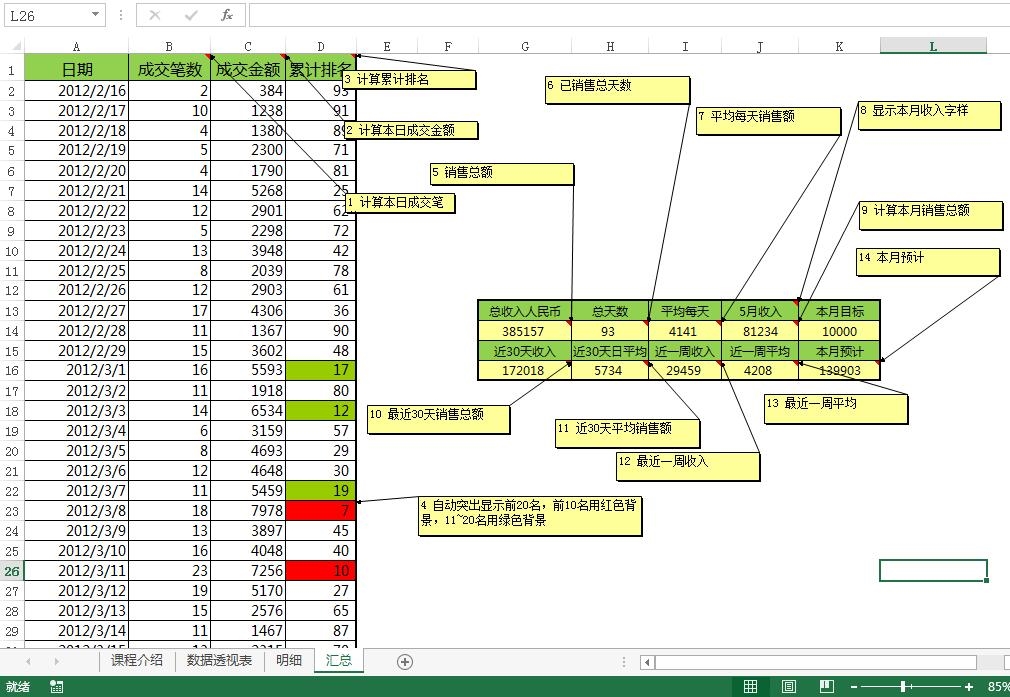Click the zoom out minus button
Viewport: 1010px width, 697px height.
click(x=854, y=687)
